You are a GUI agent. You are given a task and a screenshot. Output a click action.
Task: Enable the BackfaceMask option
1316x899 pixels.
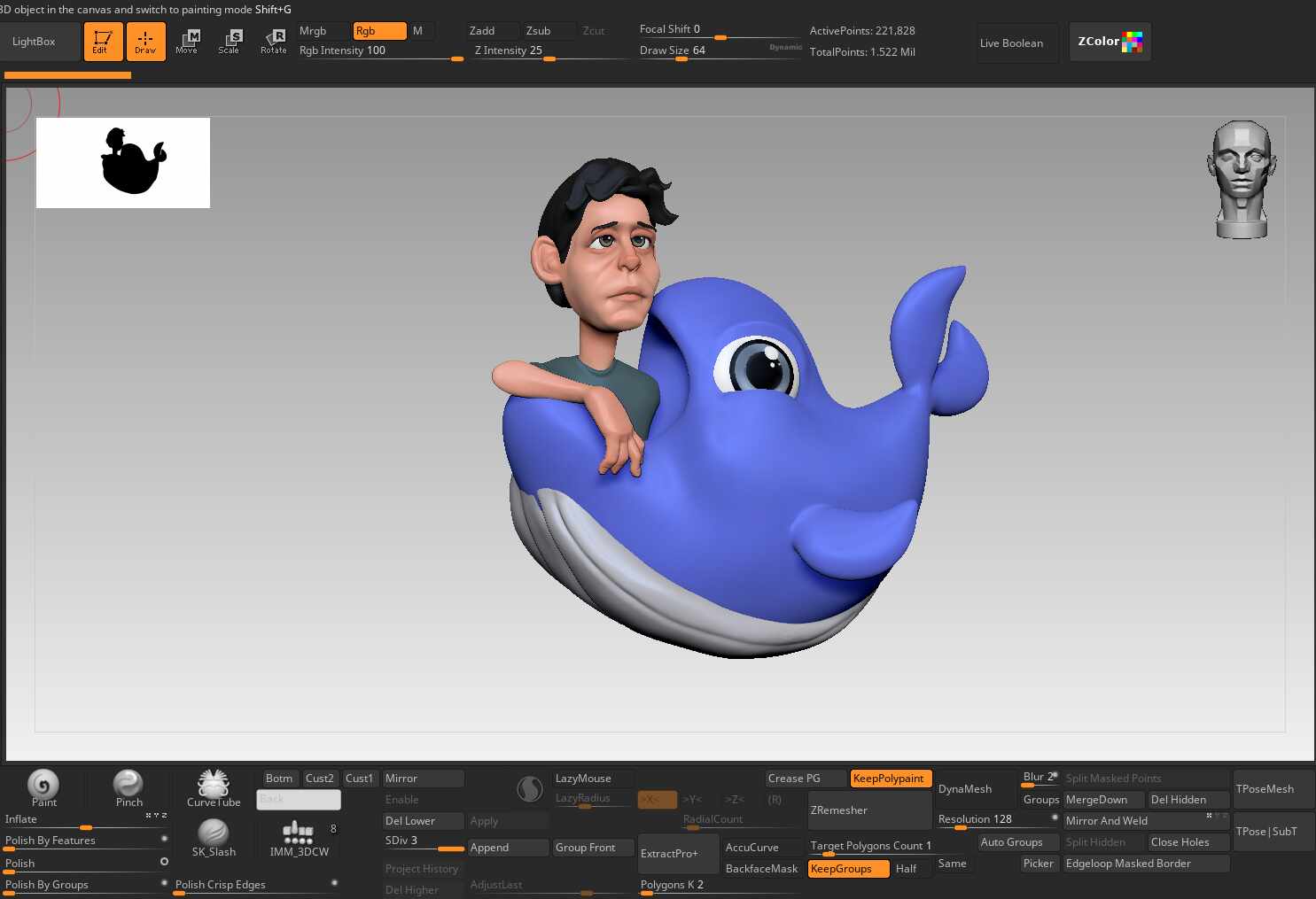point(761,869)
